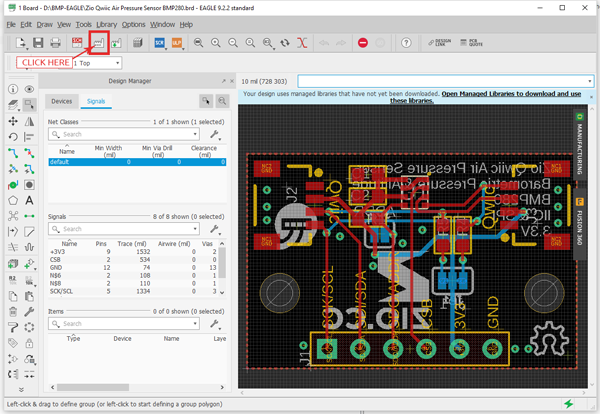
Task: Toggle the Manufacturing side panel
Action: pos(580,144)
